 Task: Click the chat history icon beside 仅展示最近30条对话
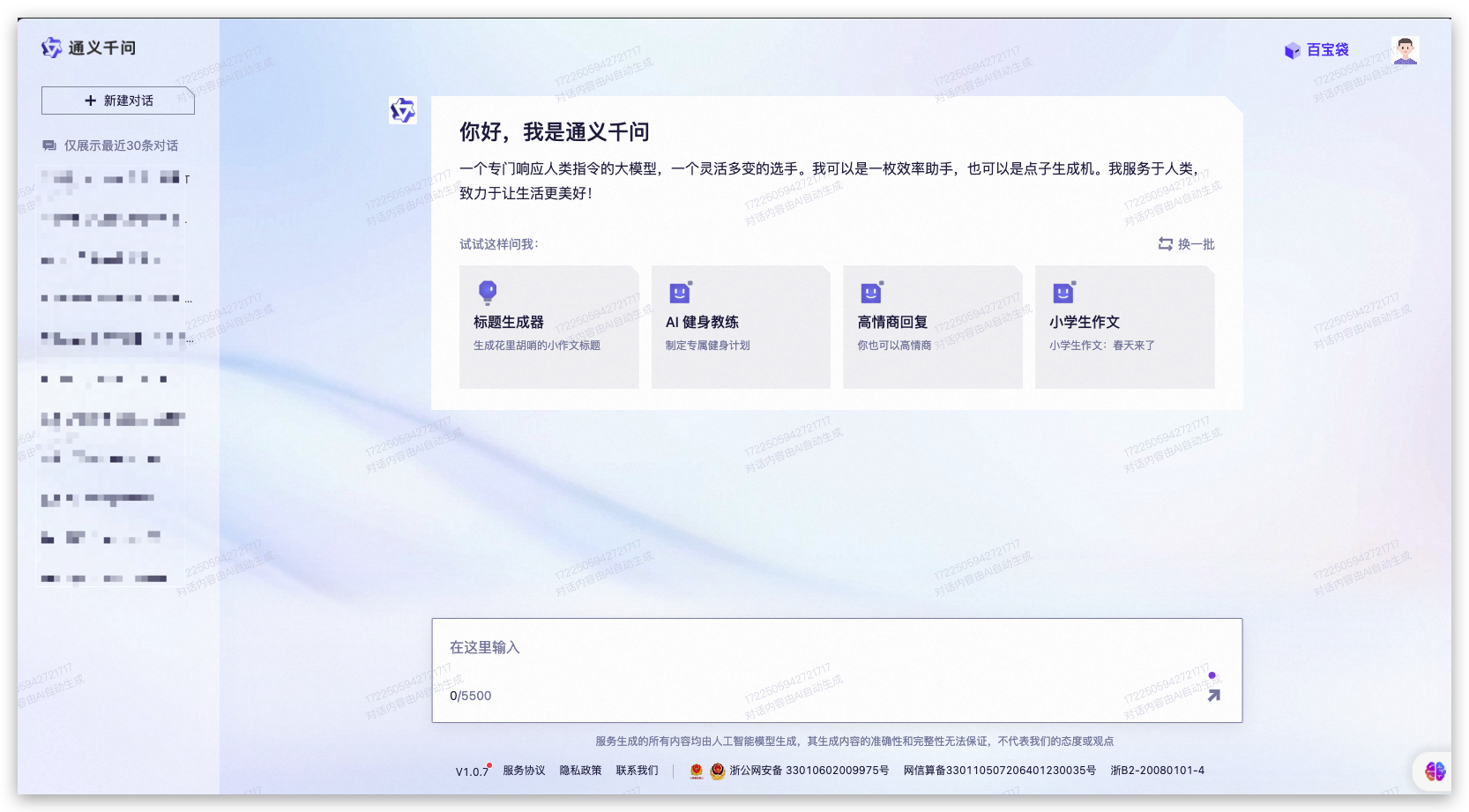49,145
